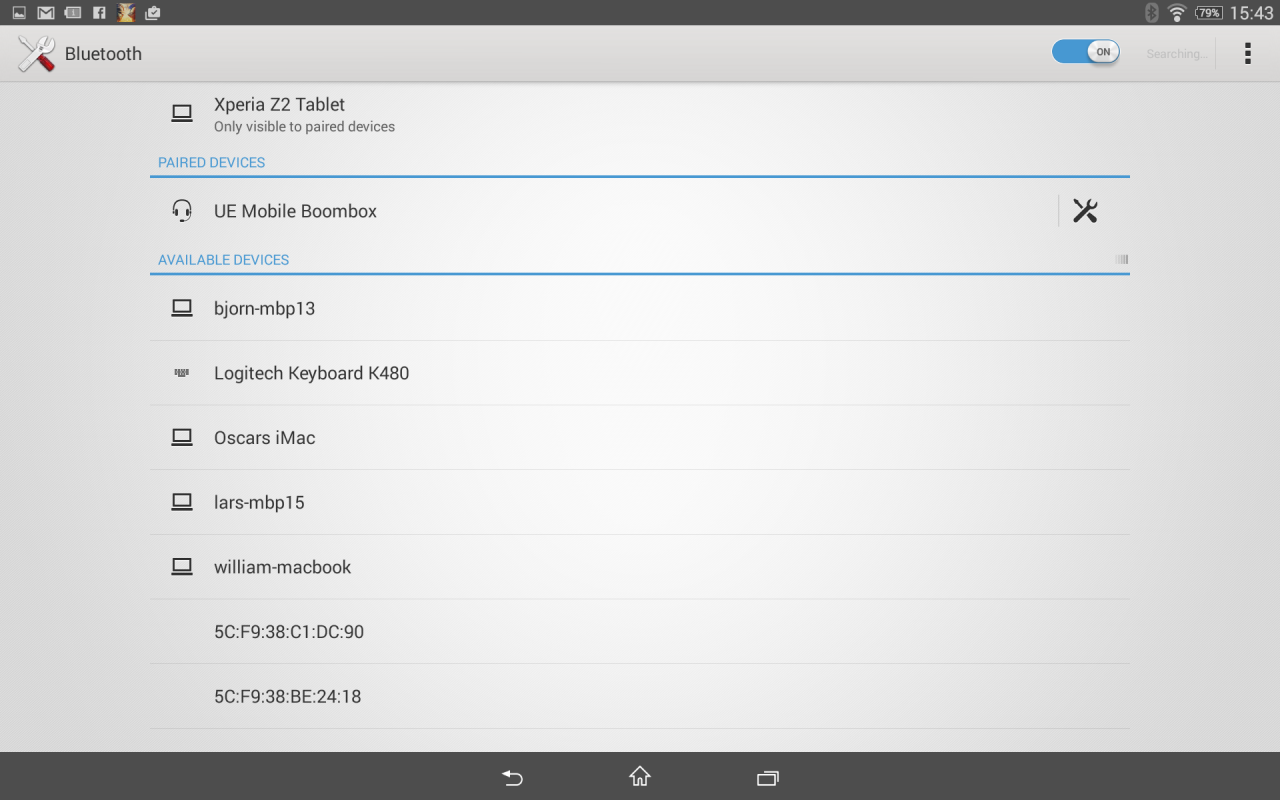1280x800 pixels.
Task: Pair with bjorn-mbp13
Action: (x=640, y=308)
